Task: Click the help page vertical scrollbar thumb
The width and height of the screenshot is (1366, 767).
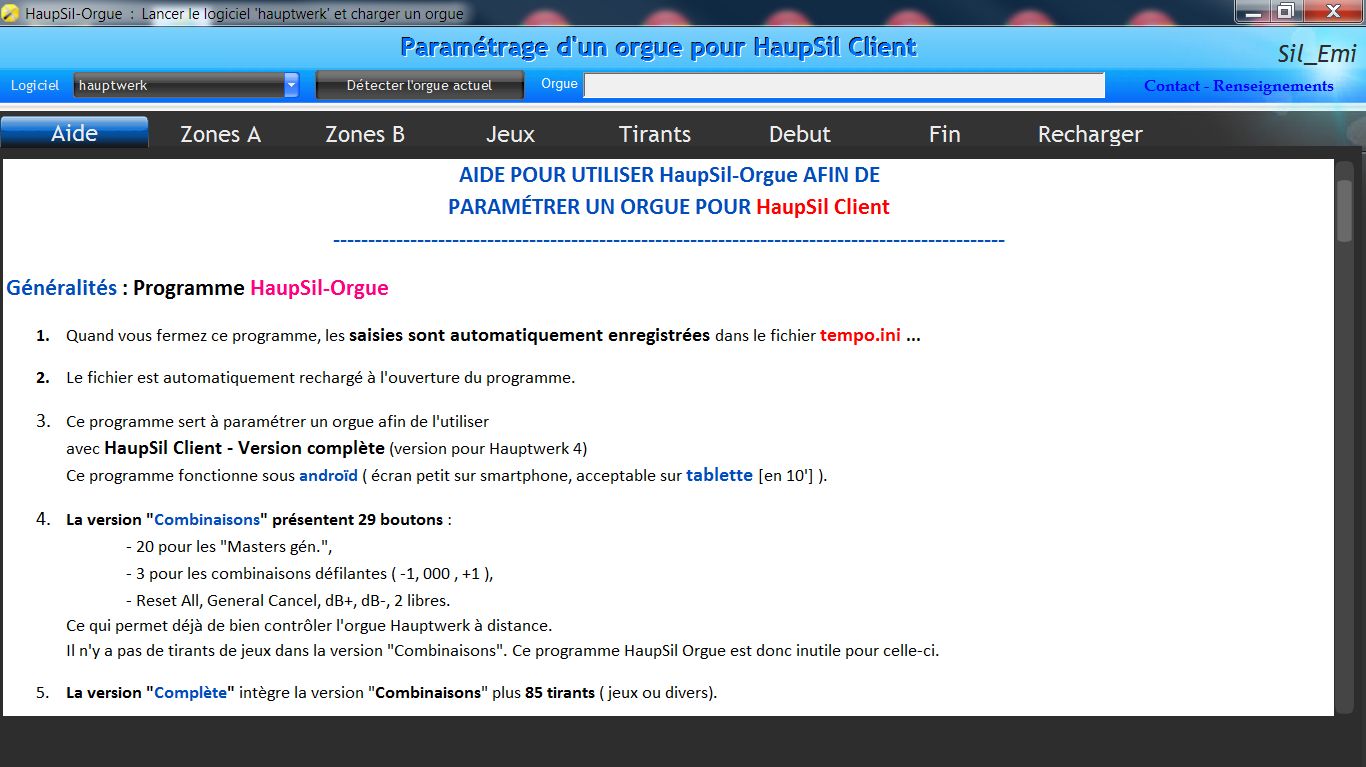Action: point(1344,210)
